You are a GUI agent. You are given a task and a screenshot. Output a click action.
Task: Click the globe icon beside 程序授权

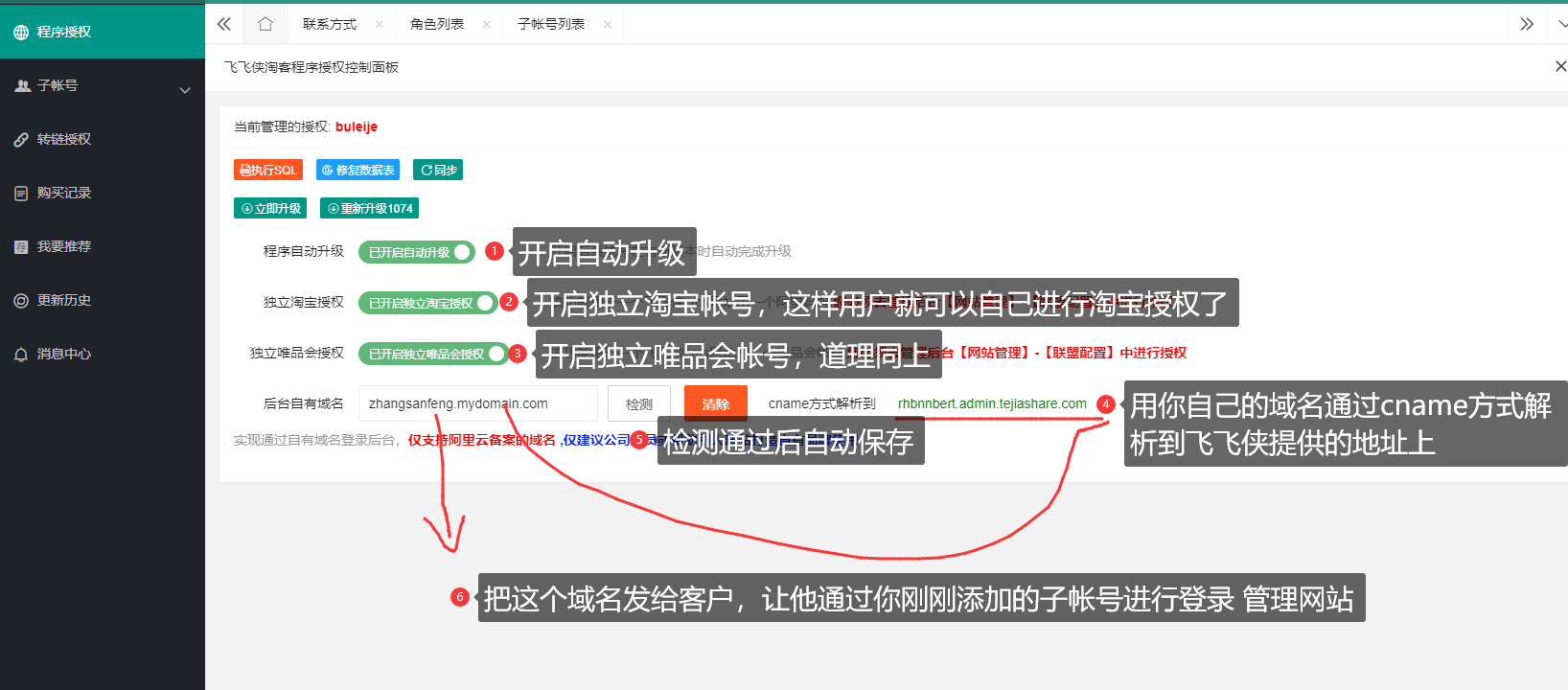pos(21,33)
